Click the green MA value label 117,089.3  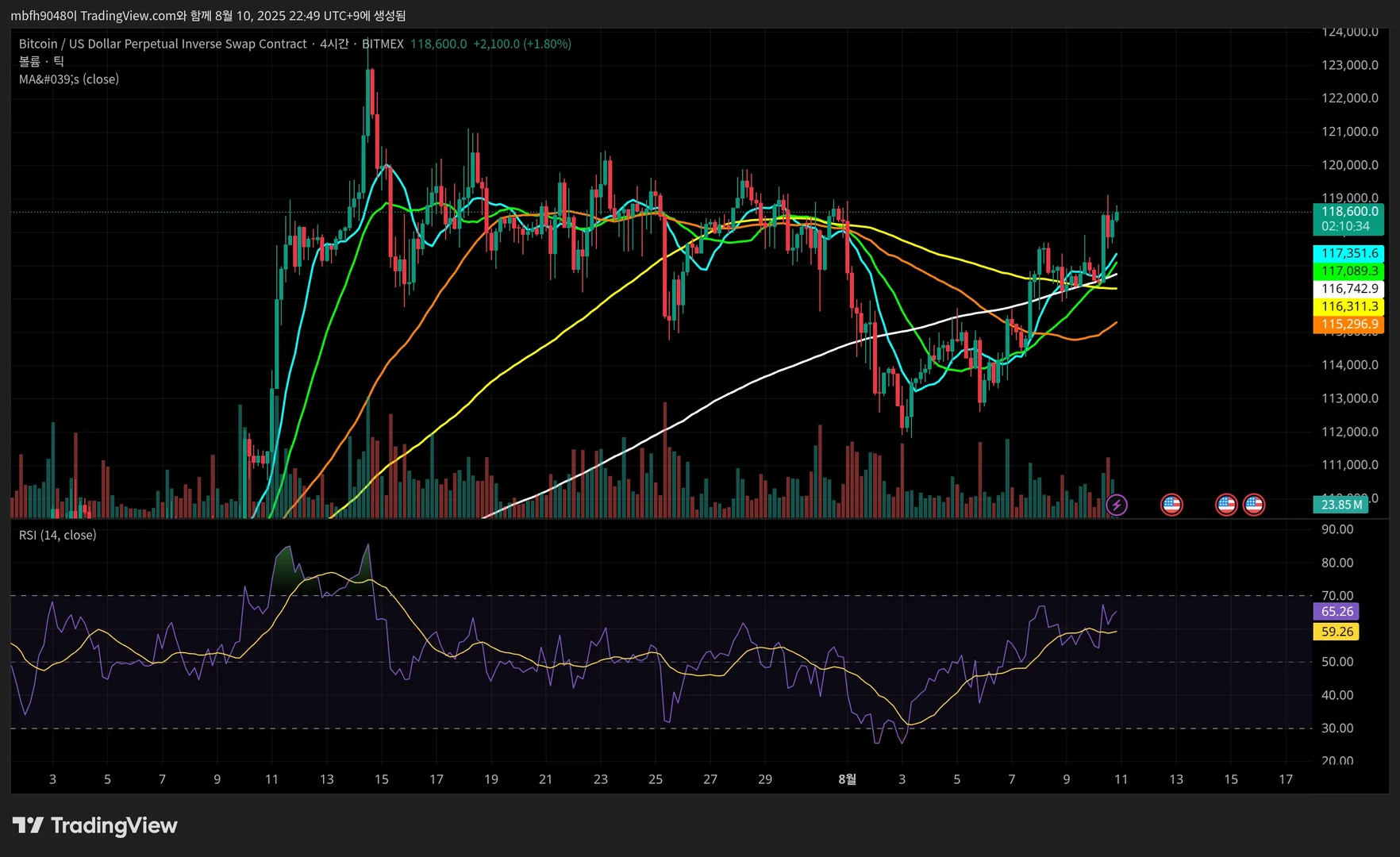(1349, 271)
